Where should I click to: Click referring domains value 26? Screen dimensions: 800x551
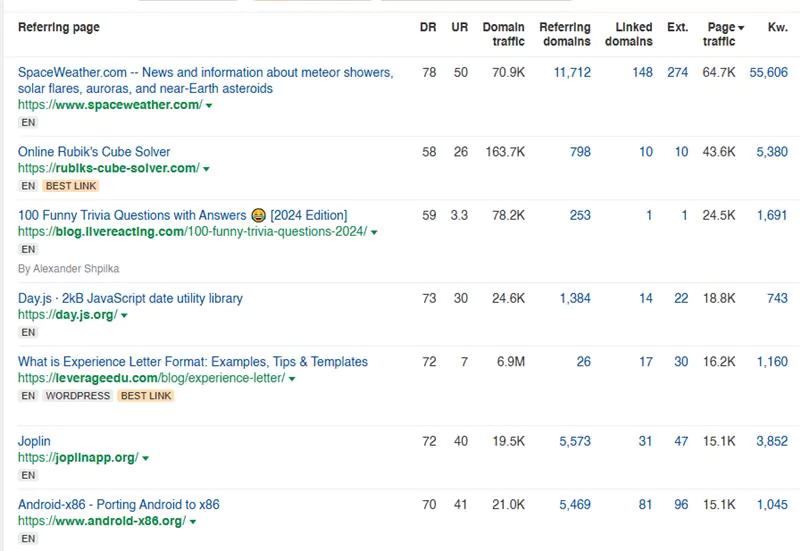[584, 362]
